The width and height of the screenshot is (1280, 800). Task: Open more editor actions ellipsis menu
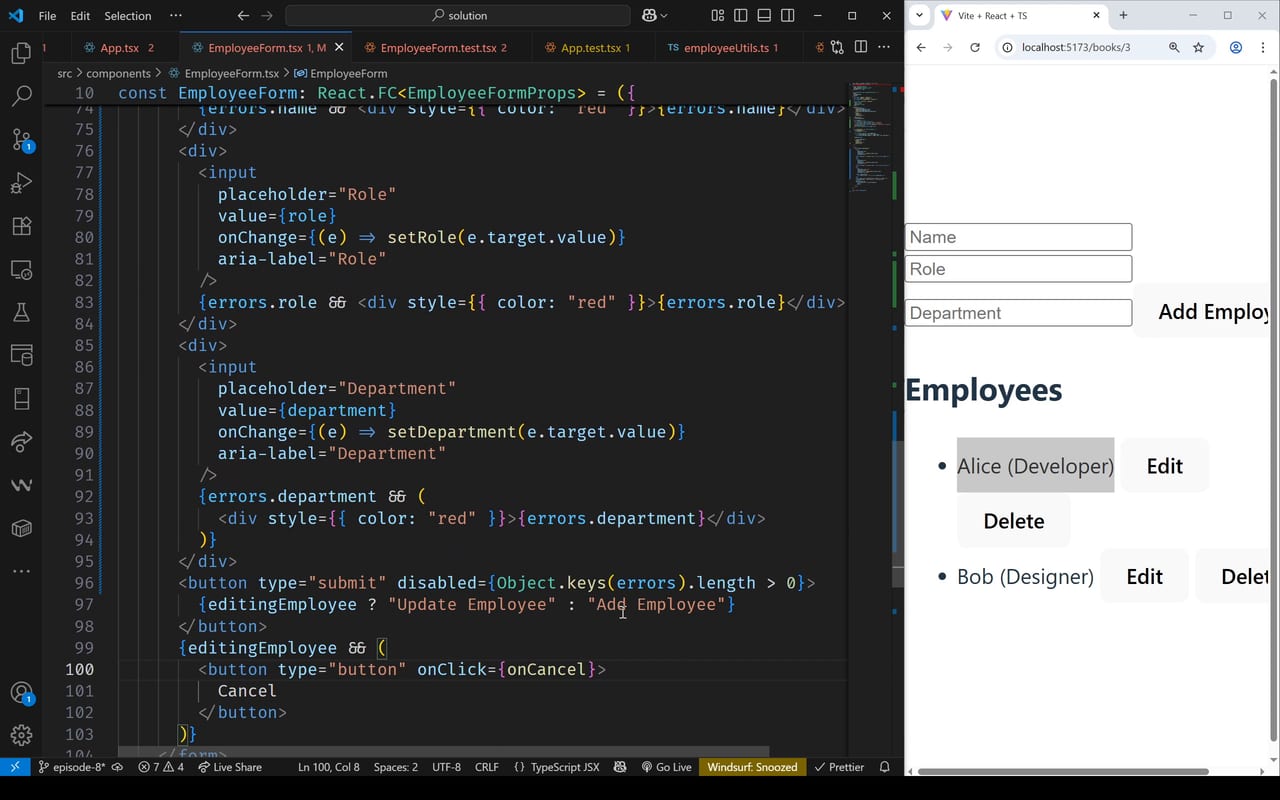pyautogui.click(x=884, y=47)
